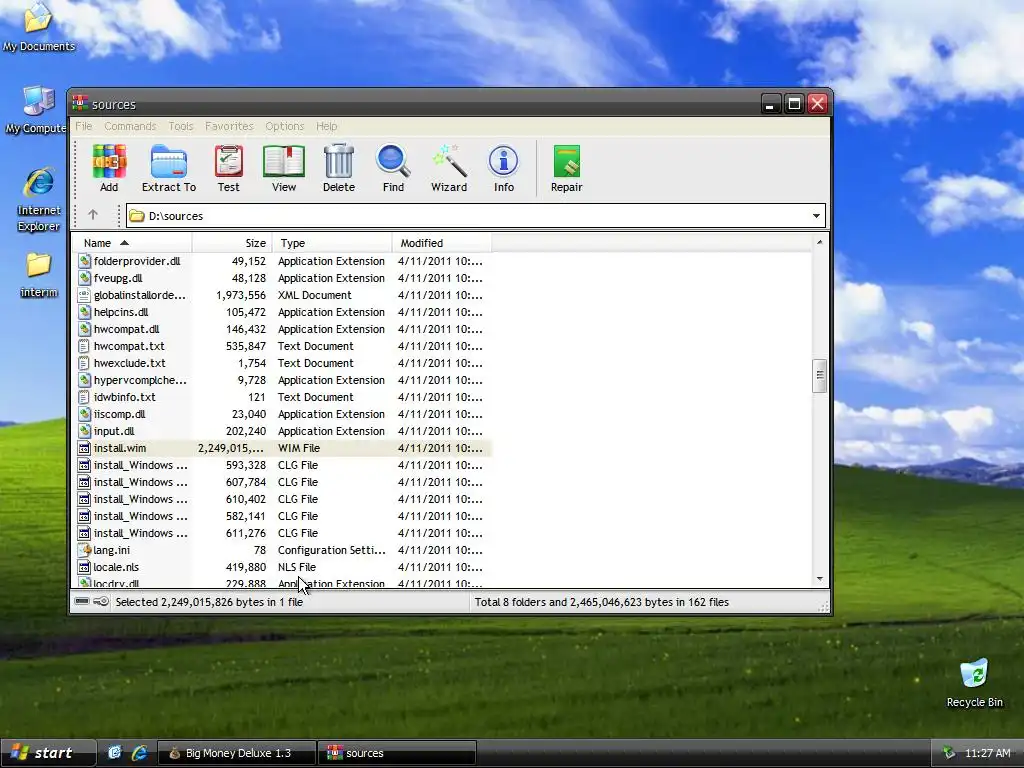This screenshot has width=1024, height=768.
Task: Show archive Info
Action: [504, 169]
